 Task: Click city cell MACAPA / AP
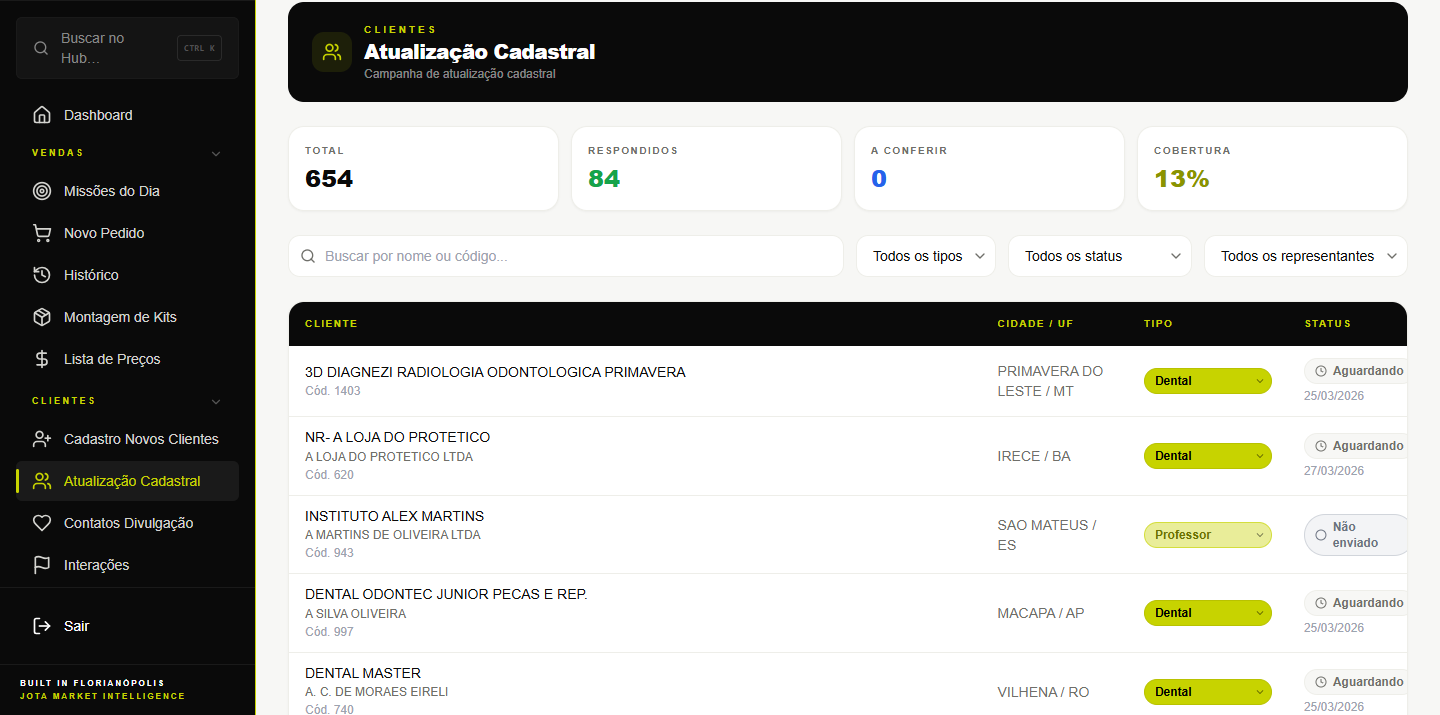click(x=1041, y=613)
